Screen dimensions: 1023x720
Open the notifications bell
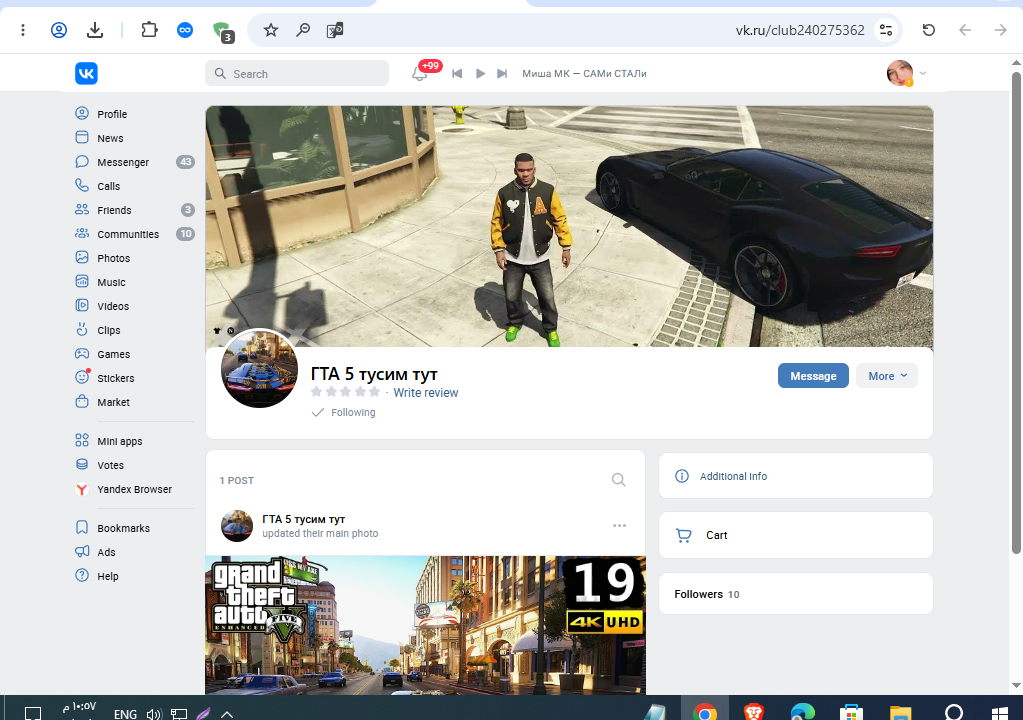coord(420,74)
